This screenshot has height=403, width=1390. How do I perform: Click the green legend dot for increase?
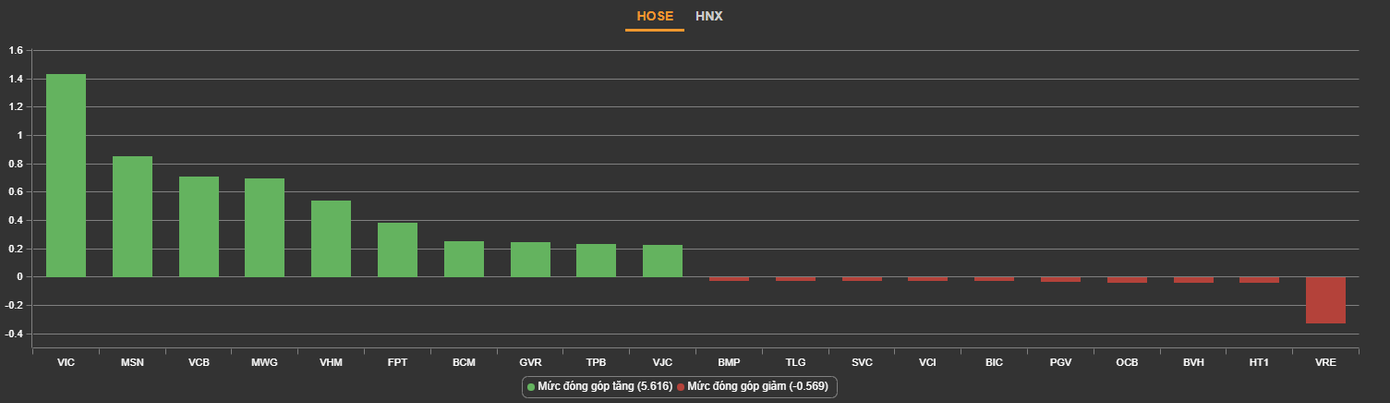pos(531,386)
